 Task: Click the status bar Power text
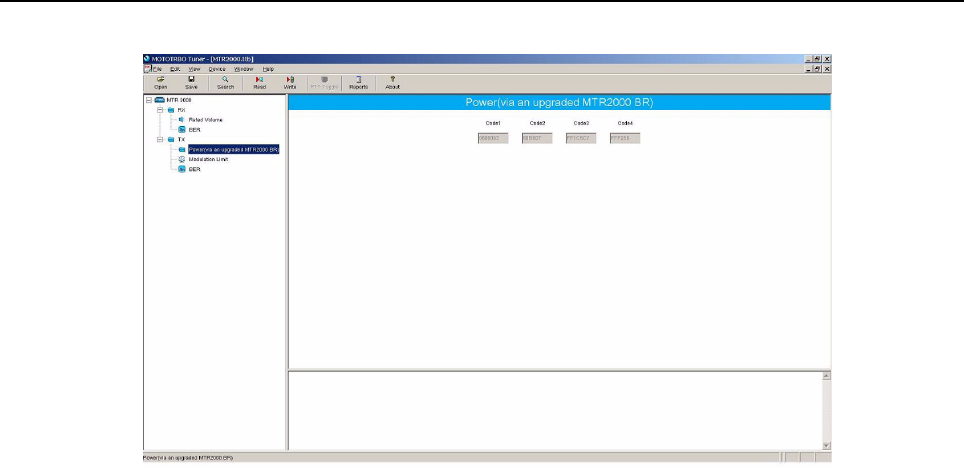(188, 458)
